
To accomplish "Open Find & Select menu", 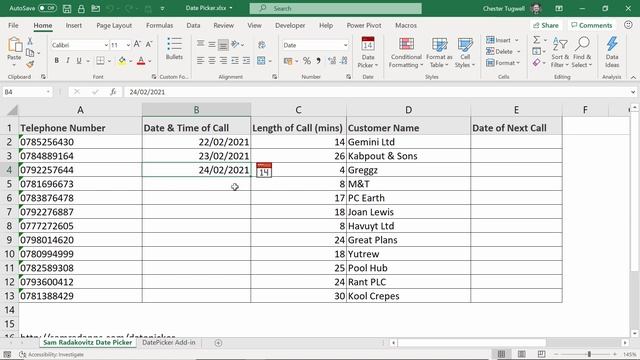I will coord(582,52).
